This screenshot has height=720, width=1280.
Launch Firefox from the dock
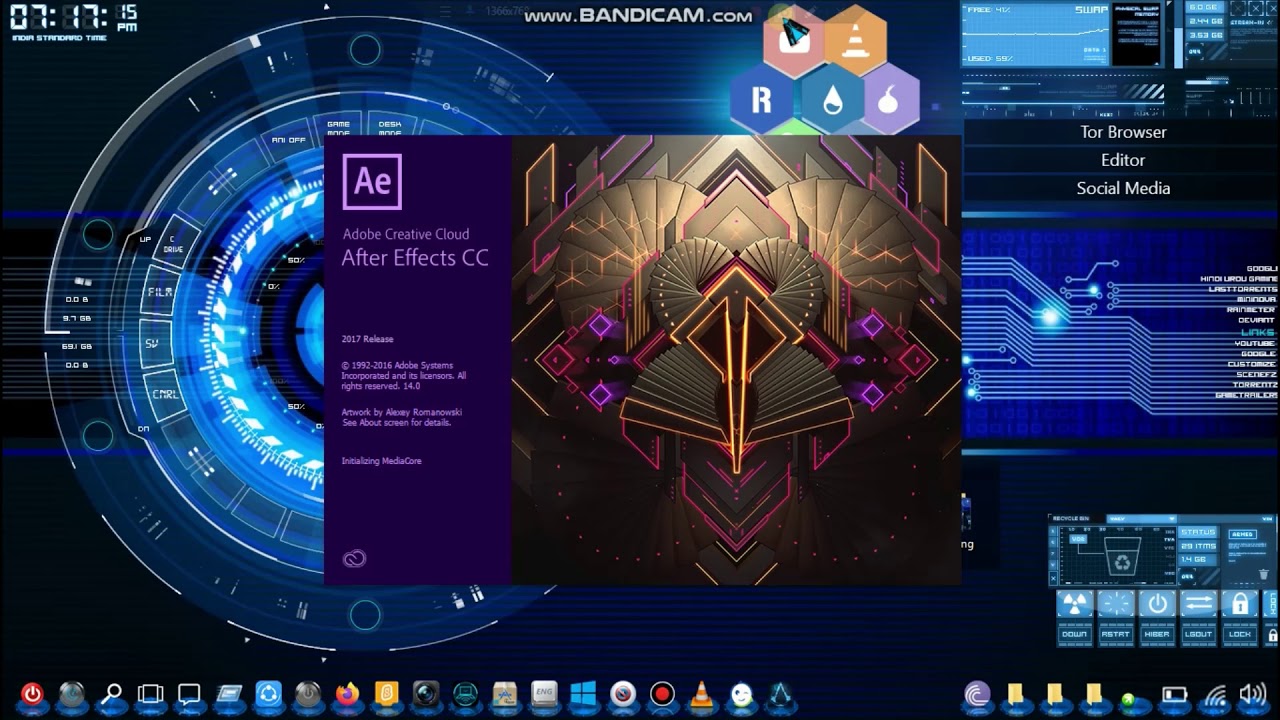click(347, 694)
